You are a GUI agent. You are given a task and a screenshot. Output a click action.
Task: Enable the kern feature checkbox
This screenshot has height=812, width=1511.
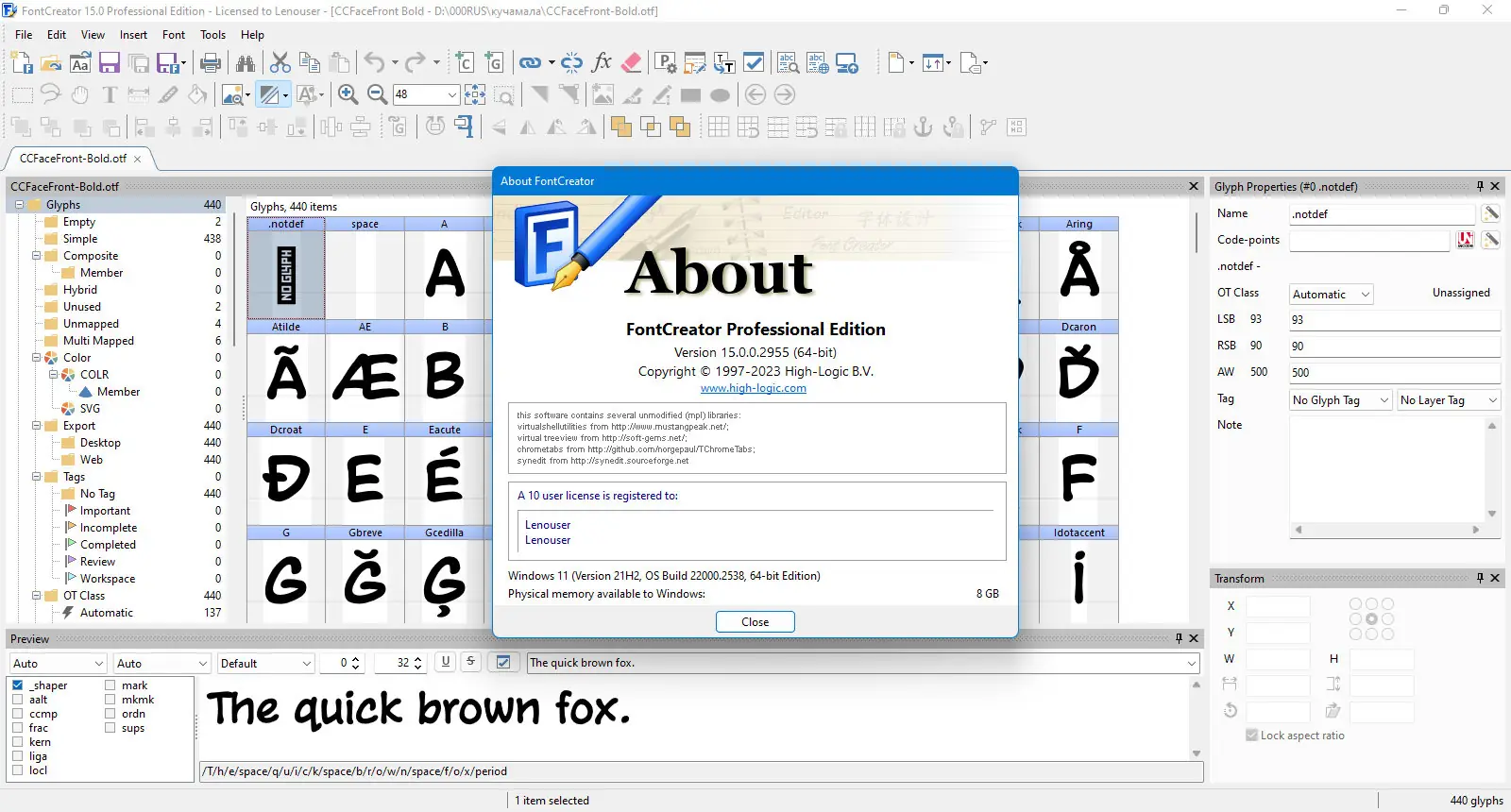coord(18,742)
